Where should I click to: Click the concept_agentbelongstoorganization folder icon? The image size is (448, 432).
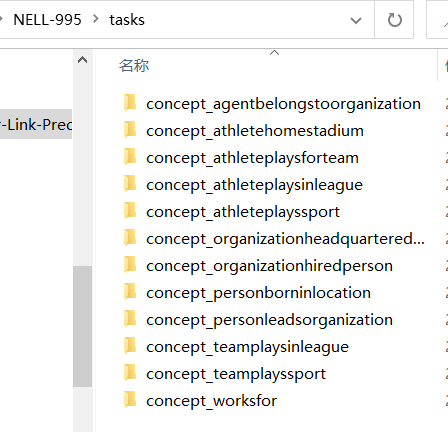(130, 102)
